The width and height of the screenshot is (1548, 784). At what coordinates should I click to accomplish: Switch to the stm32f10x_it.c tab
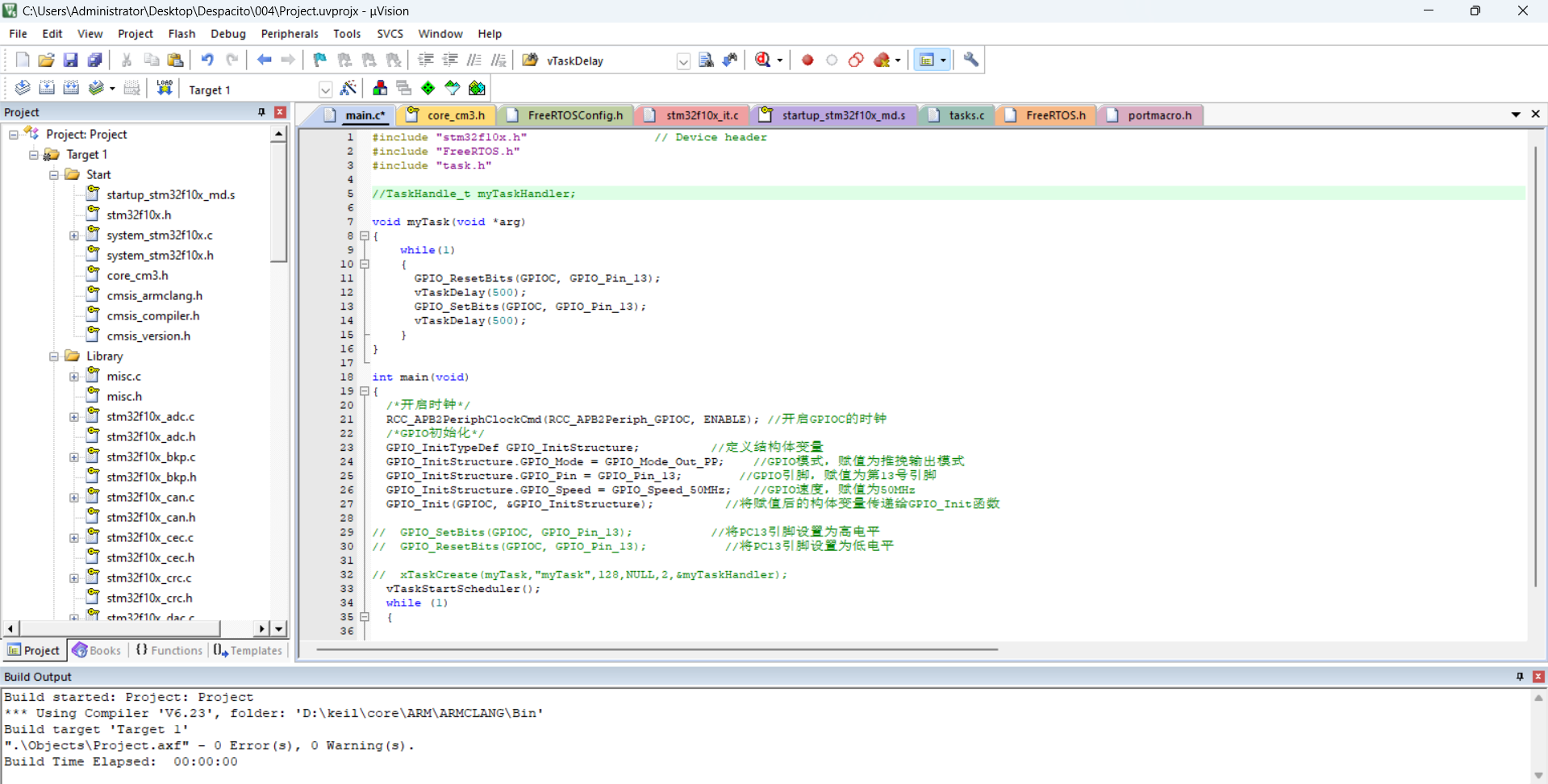693,115
